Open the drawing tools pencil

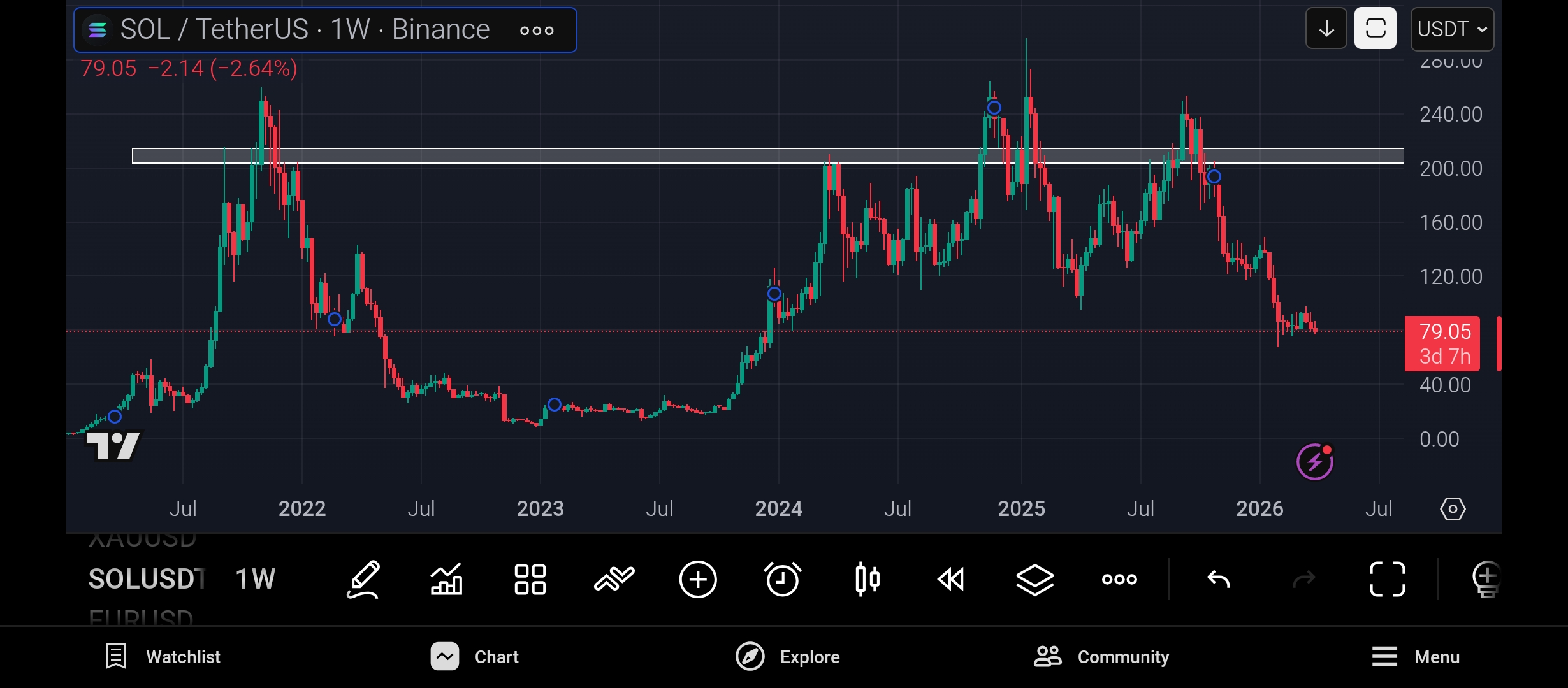point(363,579)
